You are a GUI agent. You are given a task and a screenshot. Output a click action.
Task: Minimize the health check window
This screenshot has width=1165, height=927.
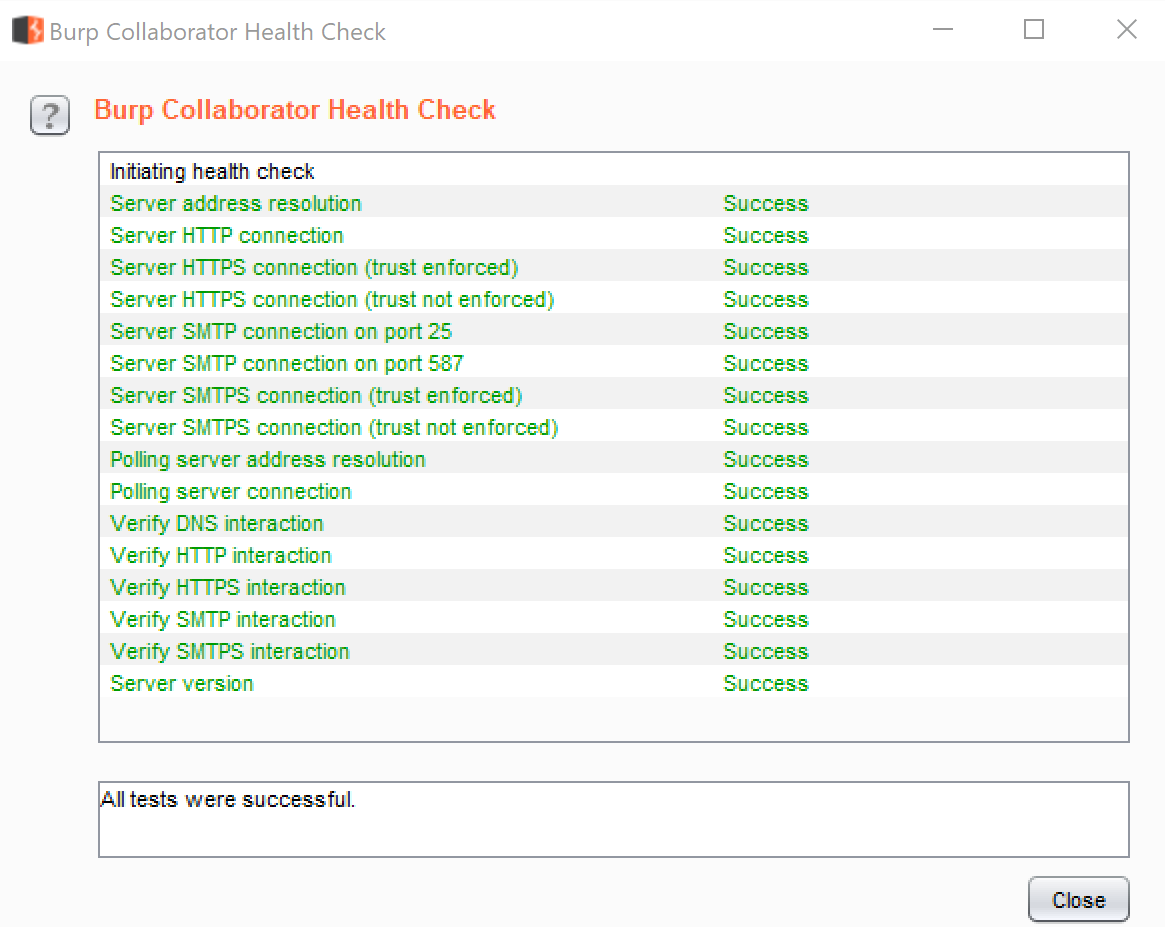[x=942, y=30]
